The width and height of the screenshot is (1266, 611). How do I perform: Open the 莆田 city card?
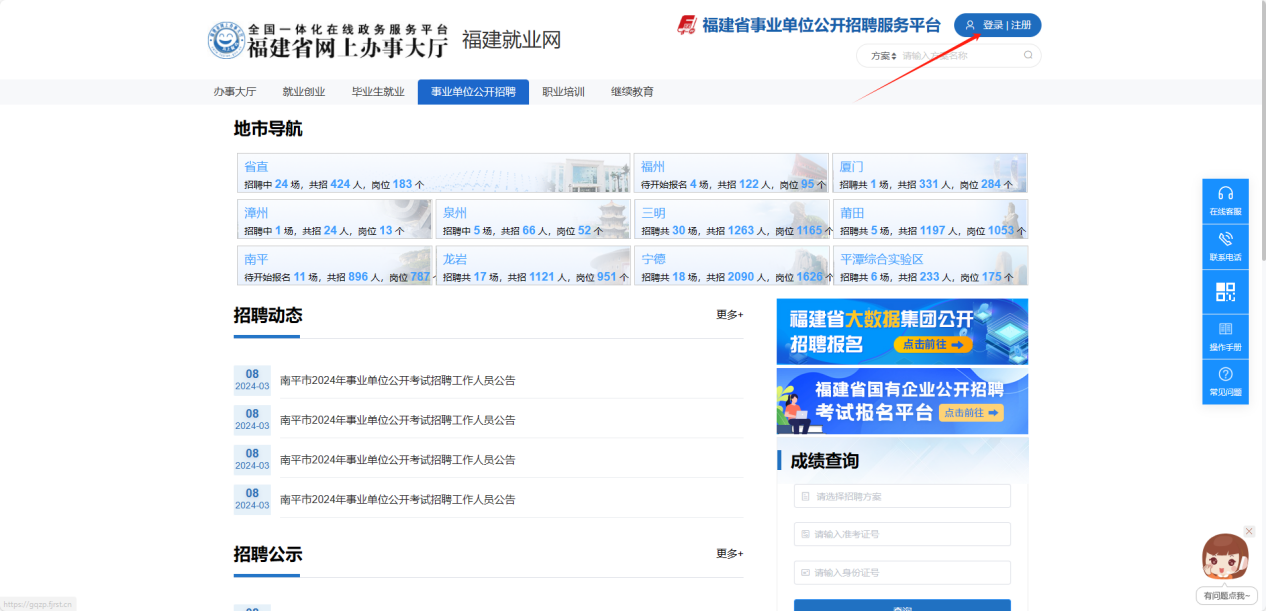930,219
